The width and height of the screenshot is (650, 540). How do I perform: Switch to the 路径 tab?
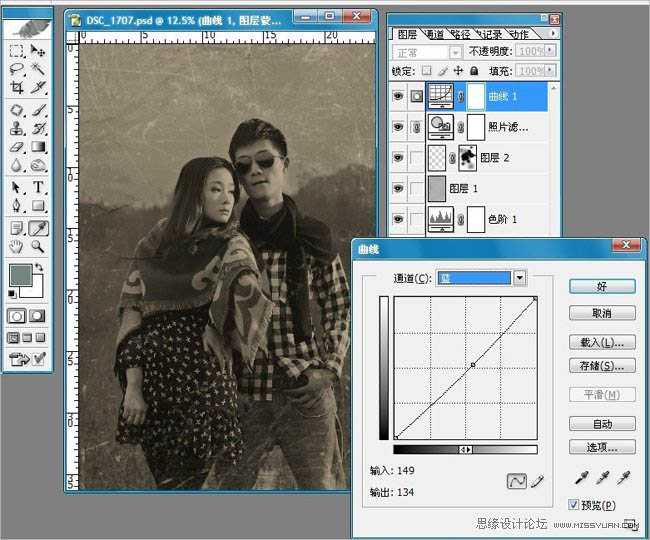tap(461, 34)
